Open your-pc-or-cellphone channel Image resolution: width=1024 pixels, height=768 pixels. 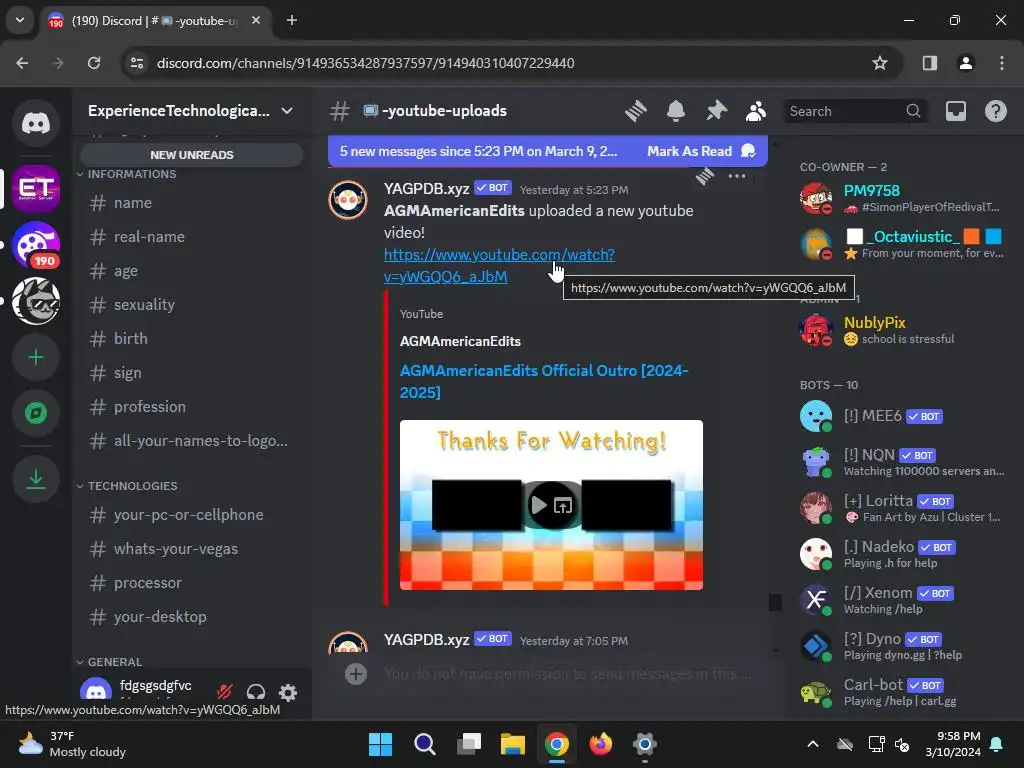click(191, 515)
